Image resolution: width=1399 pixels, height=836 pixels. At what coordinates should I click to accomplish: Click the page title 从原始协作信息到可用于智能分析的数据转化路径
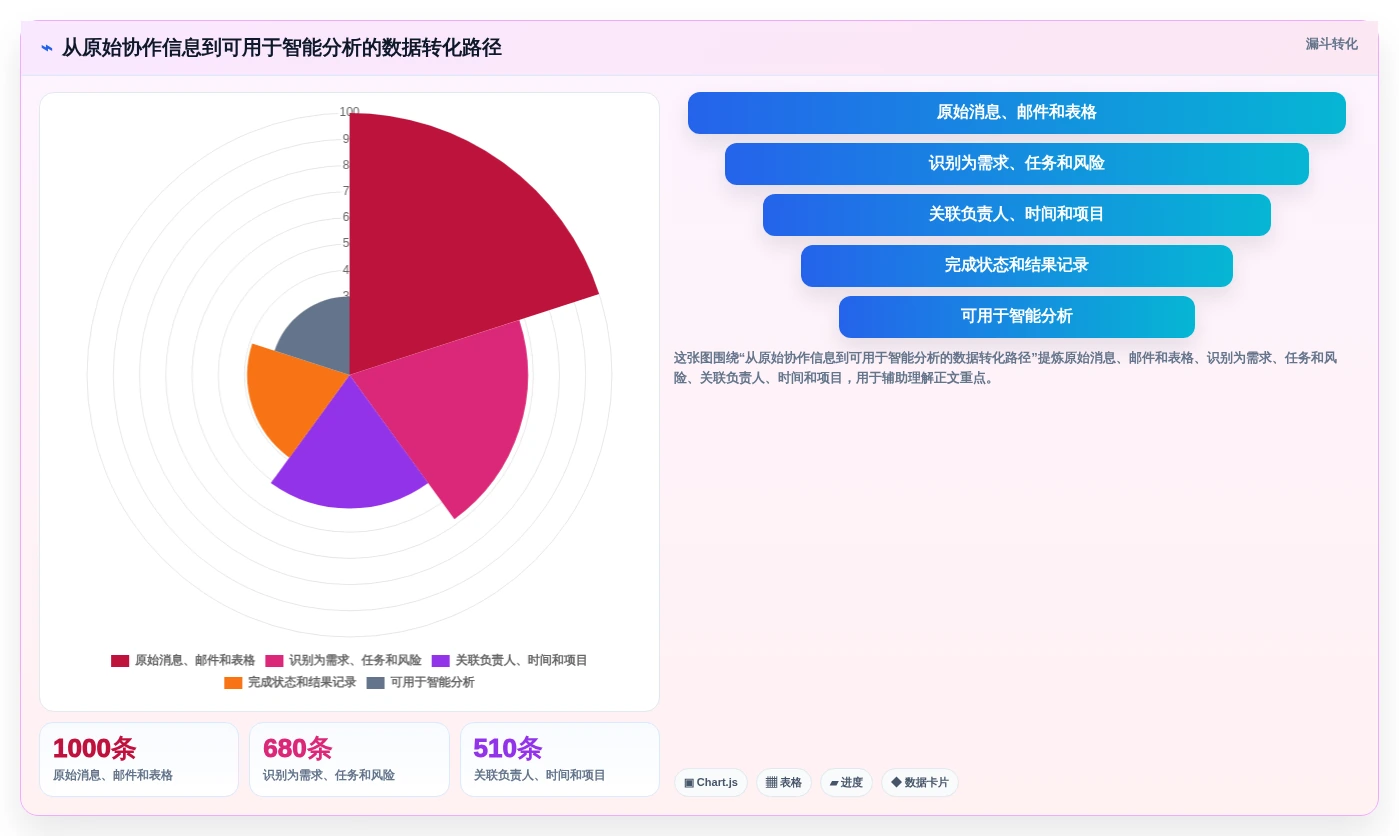point(282,48)
